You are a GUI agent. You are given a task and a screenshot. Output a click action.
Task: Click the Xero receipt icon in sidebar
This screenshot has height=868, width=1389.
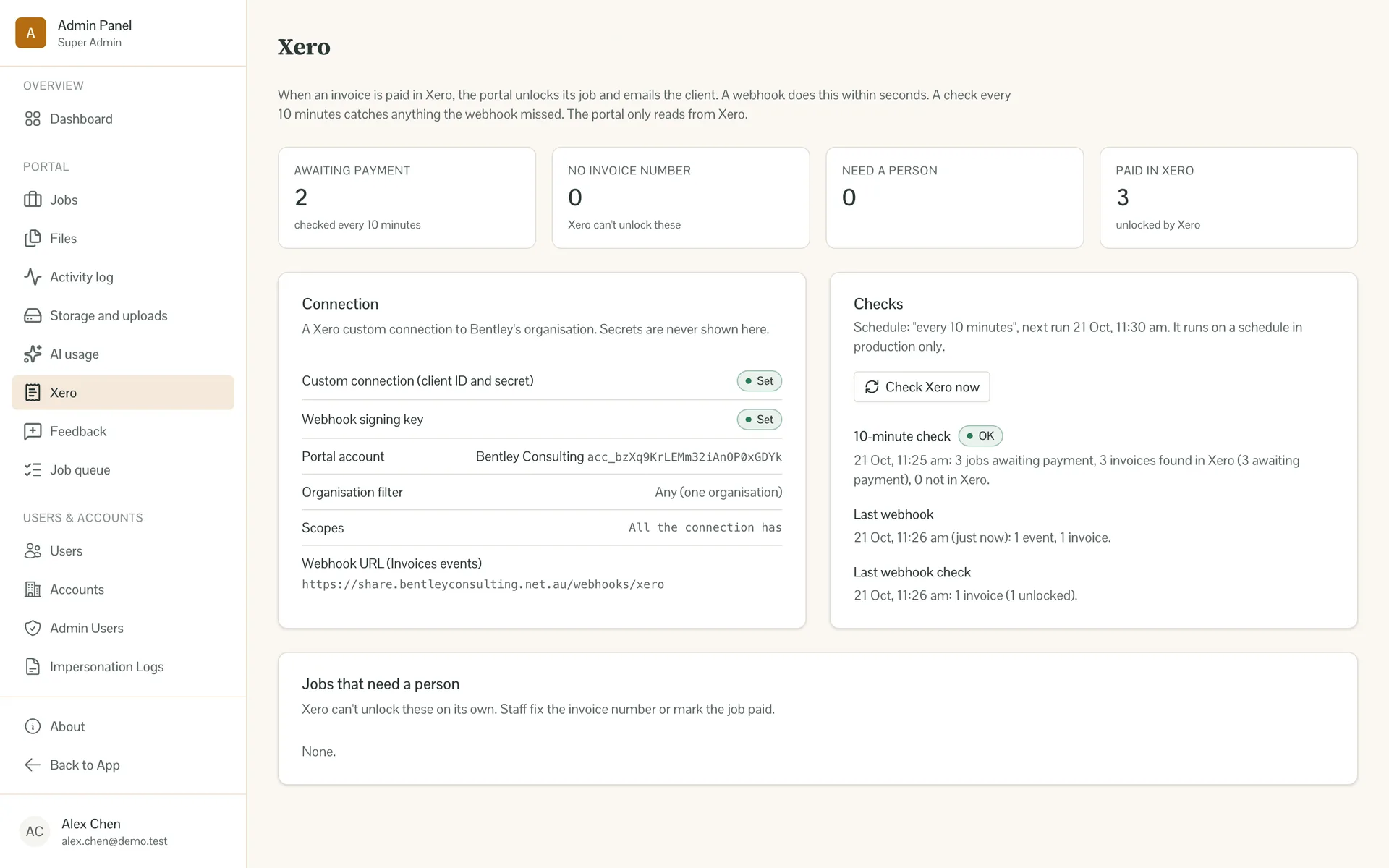coord(33,393)
